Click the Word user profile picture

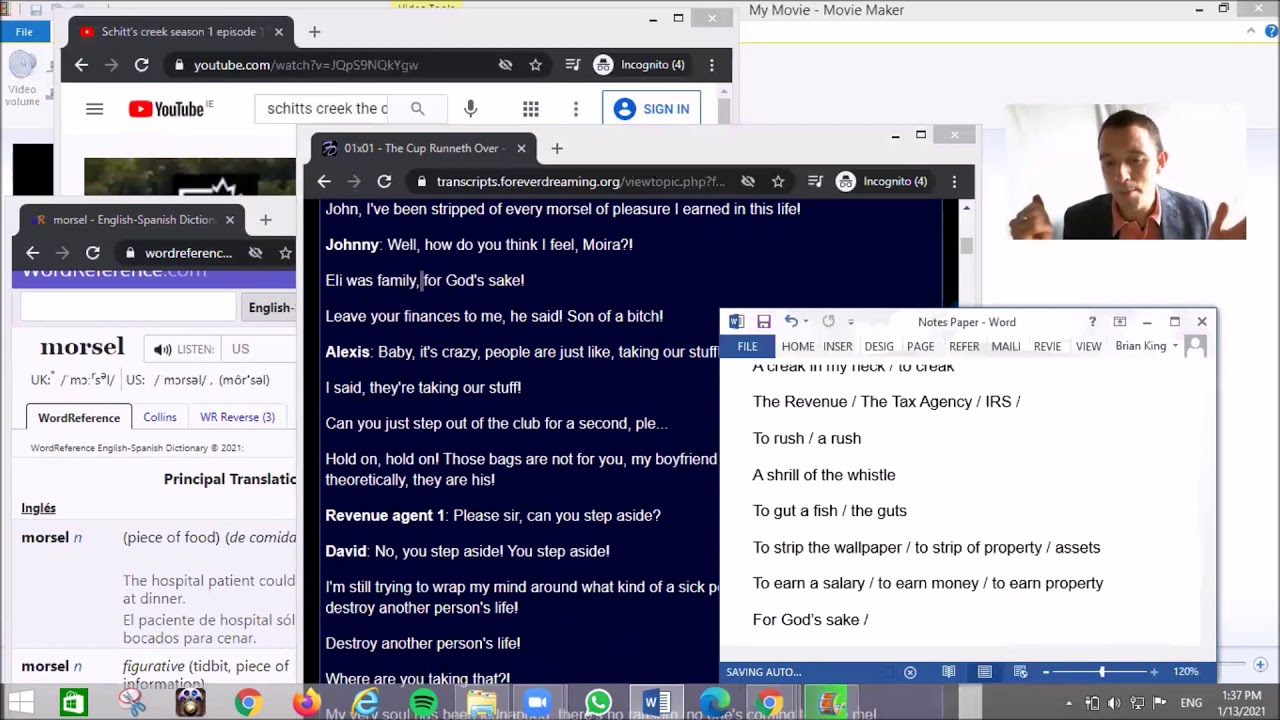pyautogui.click(x=1194, y=346)
